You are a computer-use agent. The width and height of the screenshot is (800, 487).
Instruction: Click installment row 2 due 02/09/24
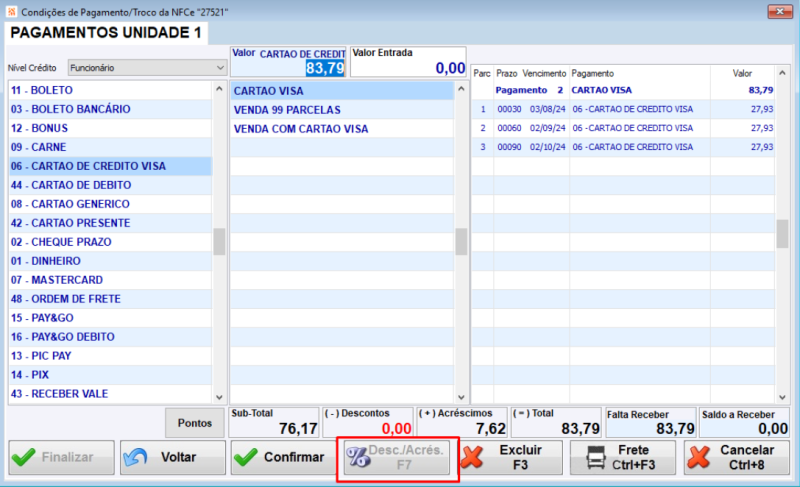623,128
